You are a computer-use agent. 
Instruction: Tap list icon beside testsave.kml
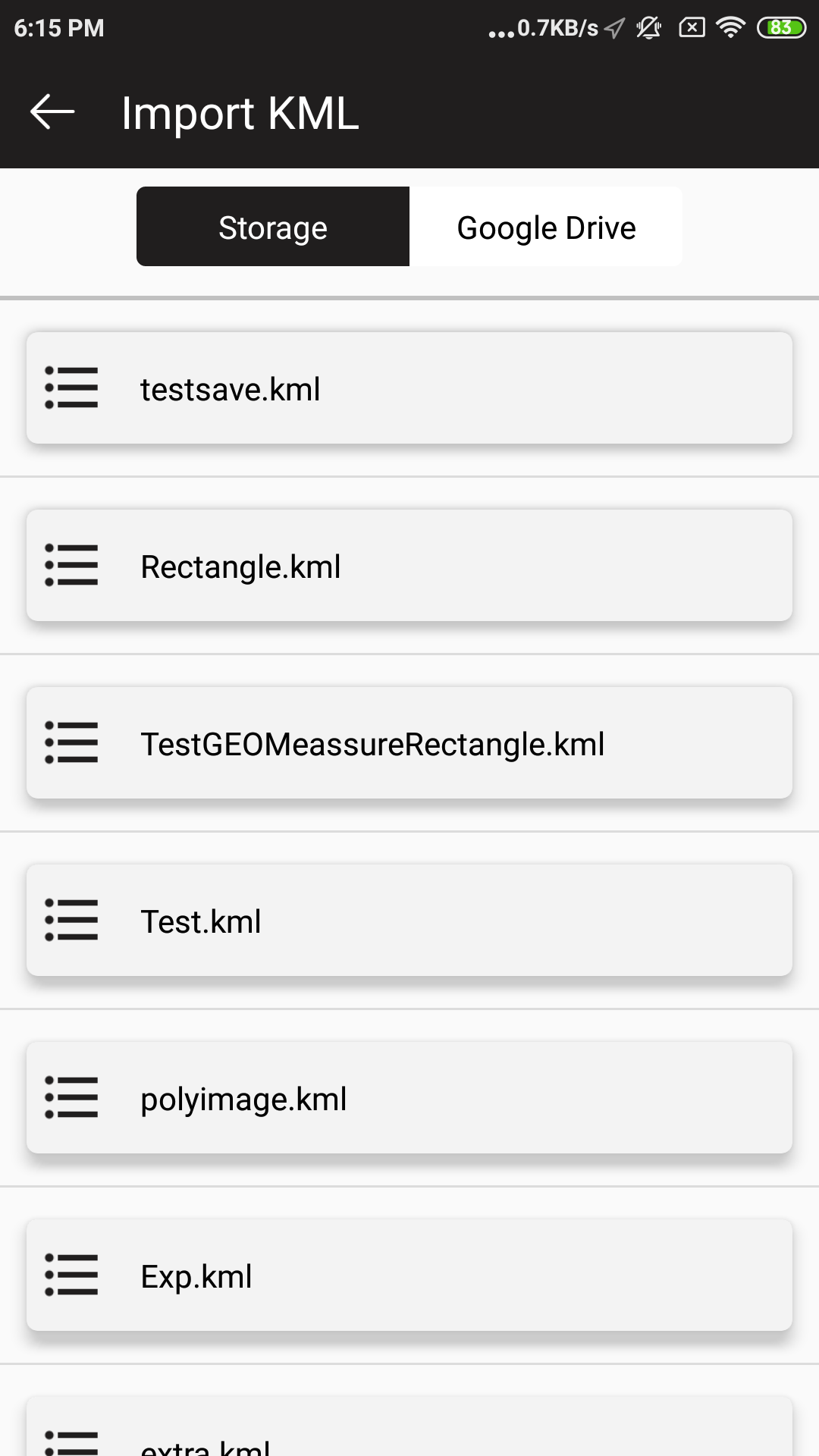point(71,388)
